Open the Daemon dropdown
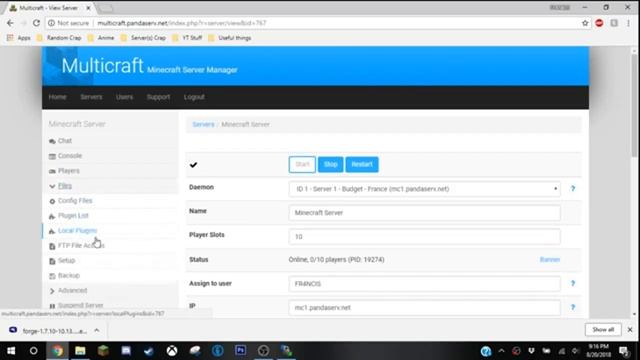 pyautogui.click(x=424, y=189)
